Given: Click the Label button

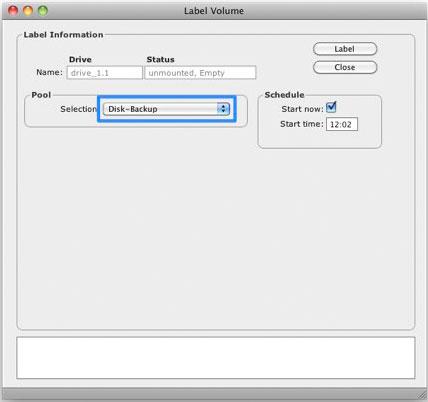Looking at the screenshot, I should pyautogui.click(x=345, y=49).
